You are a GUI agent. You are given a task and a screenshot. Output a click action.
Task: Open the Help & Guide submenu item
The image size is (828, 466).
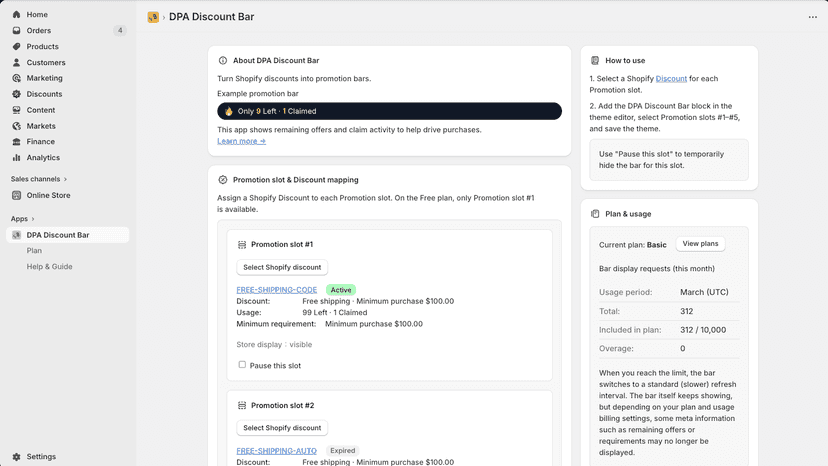click(50, 266)
